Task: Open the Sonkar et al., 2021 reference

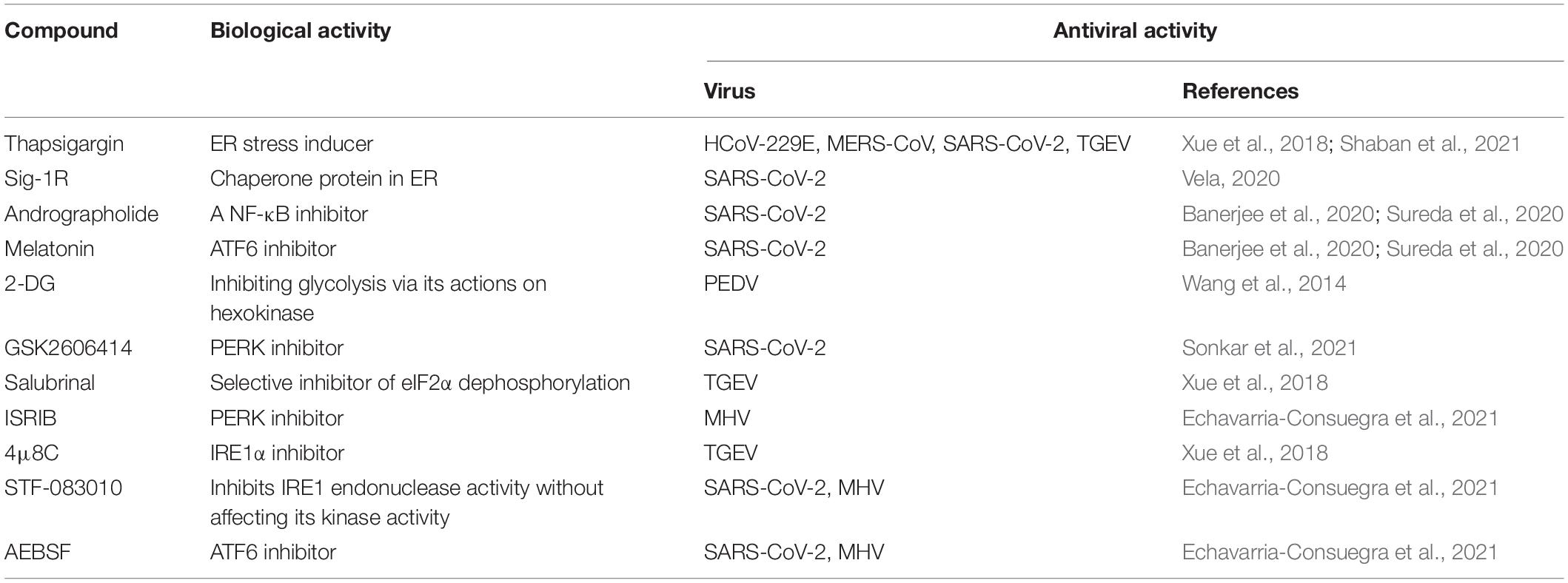Action: point(1269,348)
